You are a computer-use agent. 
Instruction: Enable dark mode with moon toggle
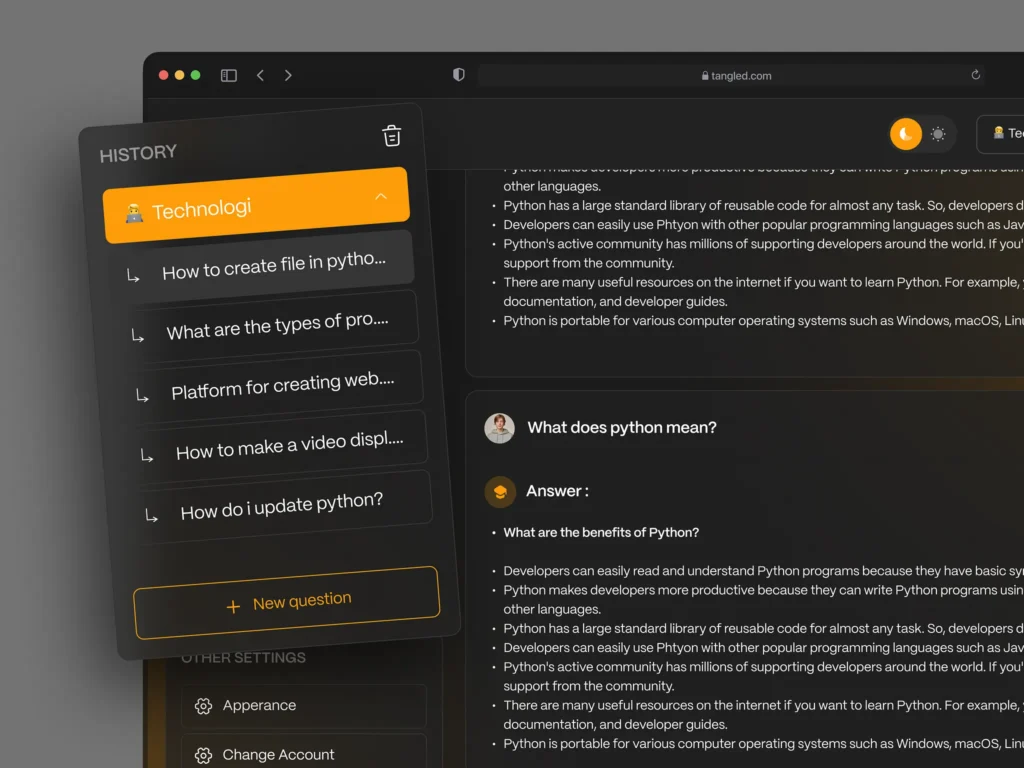(906, 134)
